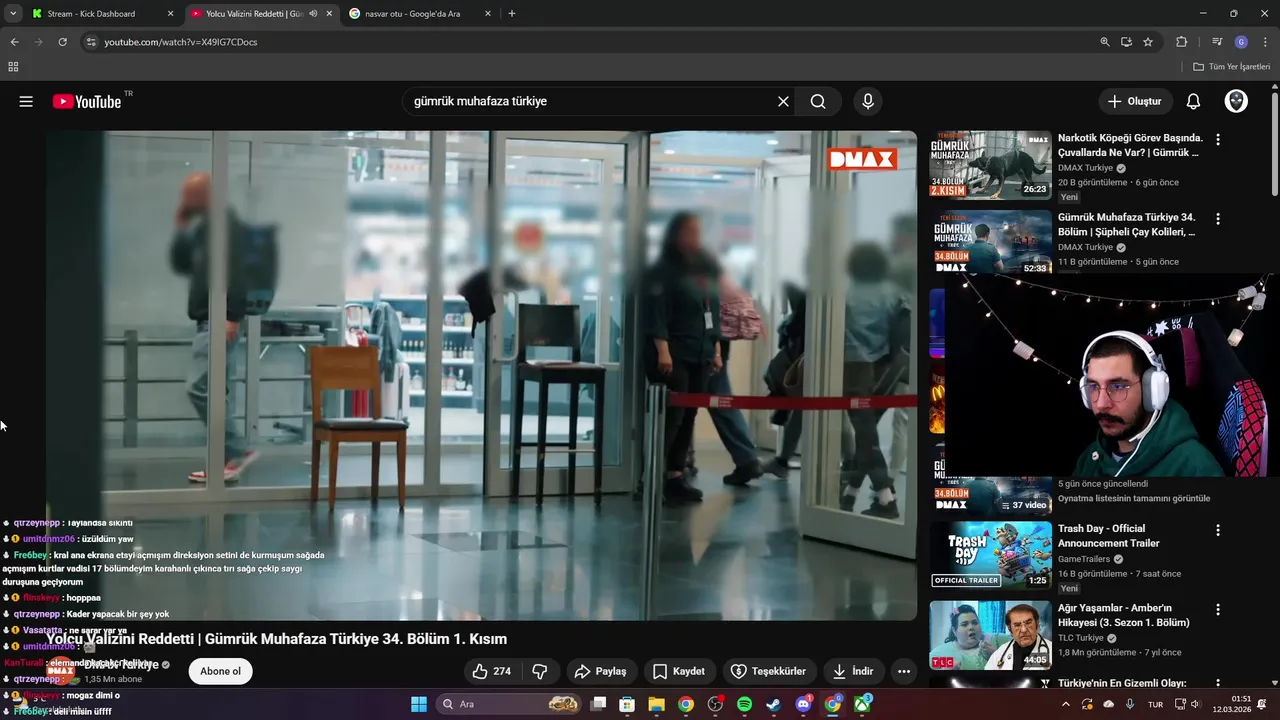Open the TLC Turkiye channel name
Viewport: 1280px width, 720px height.
(x=1081, y=638)
